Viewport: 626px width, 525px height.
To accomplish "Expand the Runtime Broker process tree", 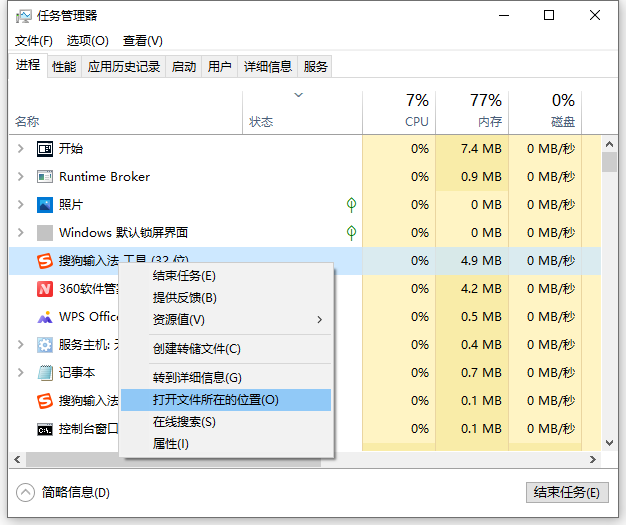I will [x=20, y=177].
